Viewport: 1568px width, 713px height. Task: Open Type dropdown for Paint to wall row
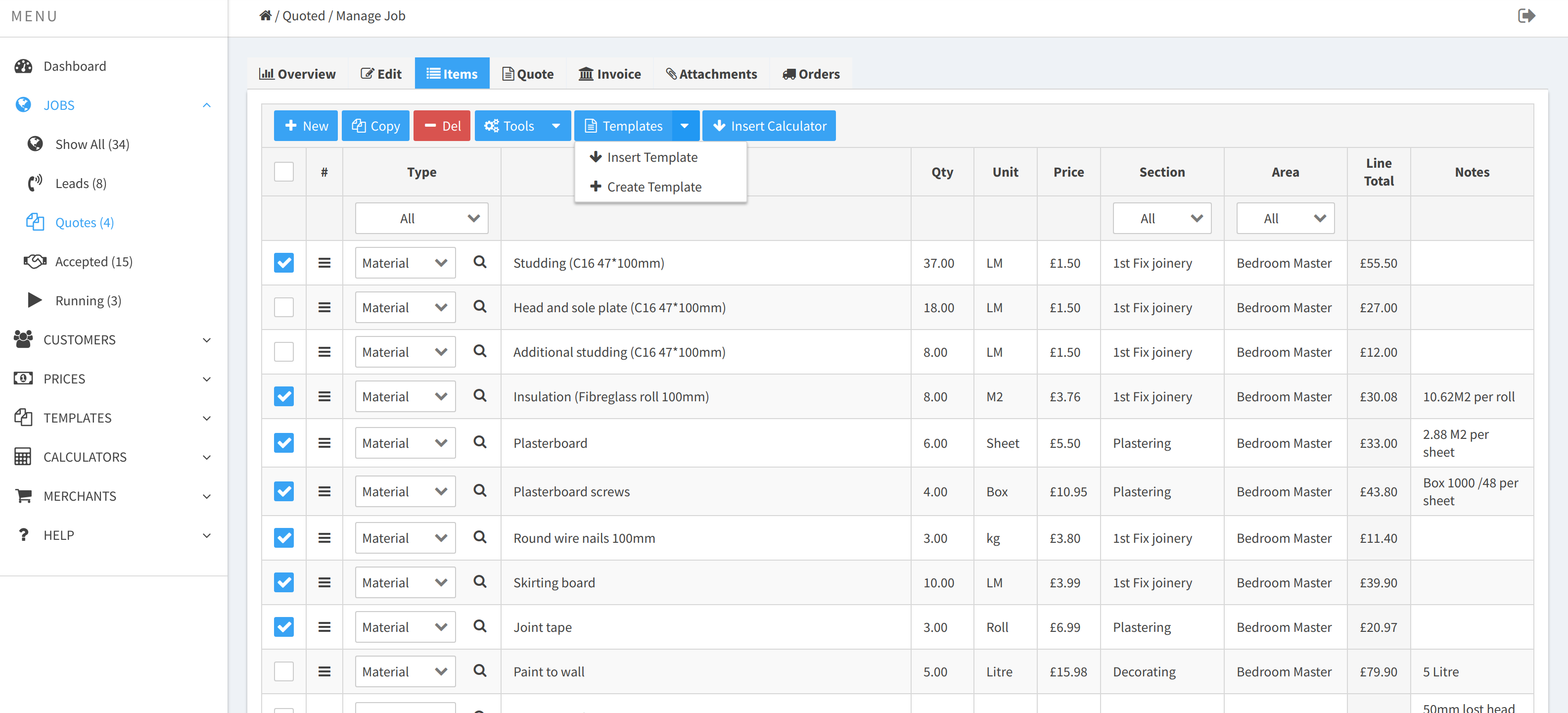(405, 671)
